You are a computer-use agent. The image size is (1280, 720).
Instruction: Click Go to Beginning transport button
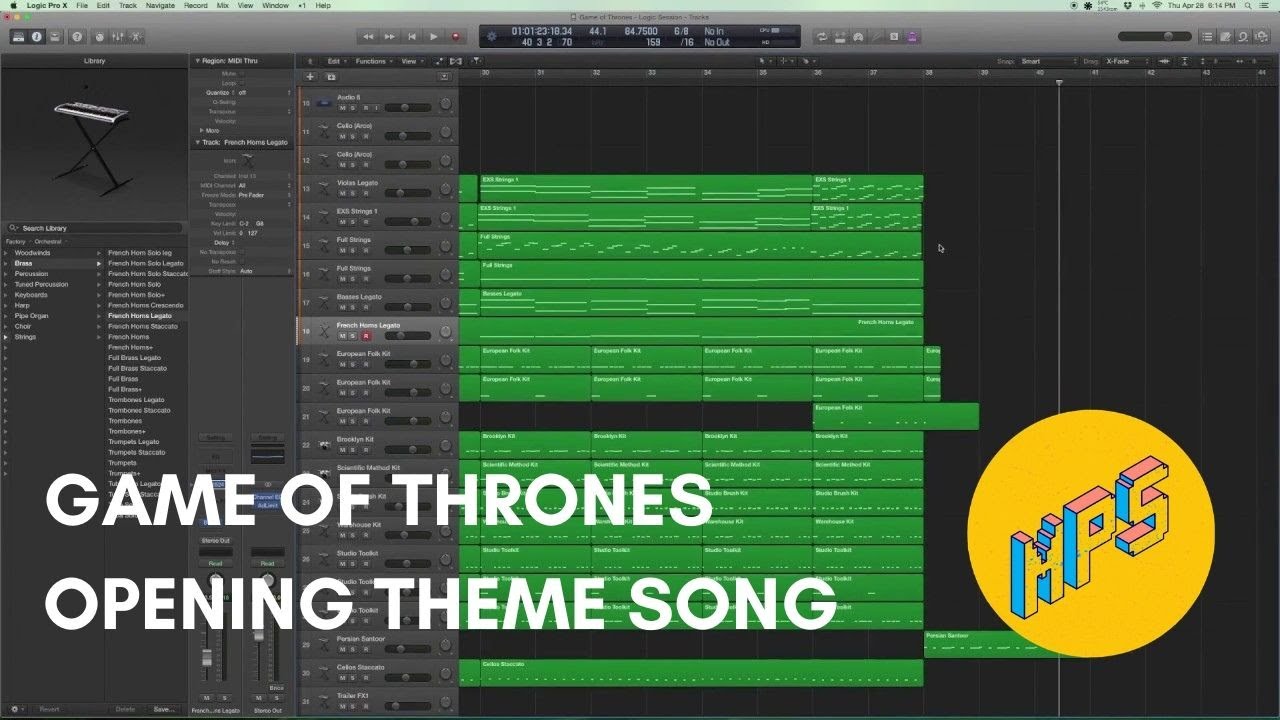click(x=411, y=37)
